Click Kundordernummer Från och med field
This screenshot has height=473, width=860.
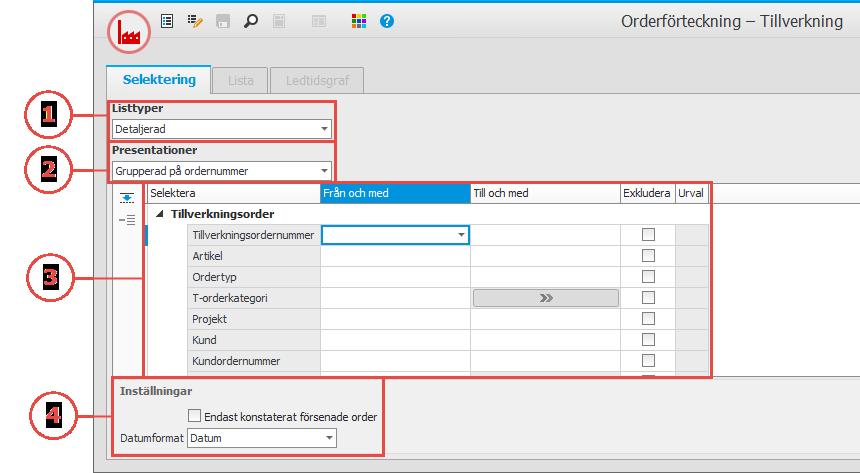click(395, 361)
